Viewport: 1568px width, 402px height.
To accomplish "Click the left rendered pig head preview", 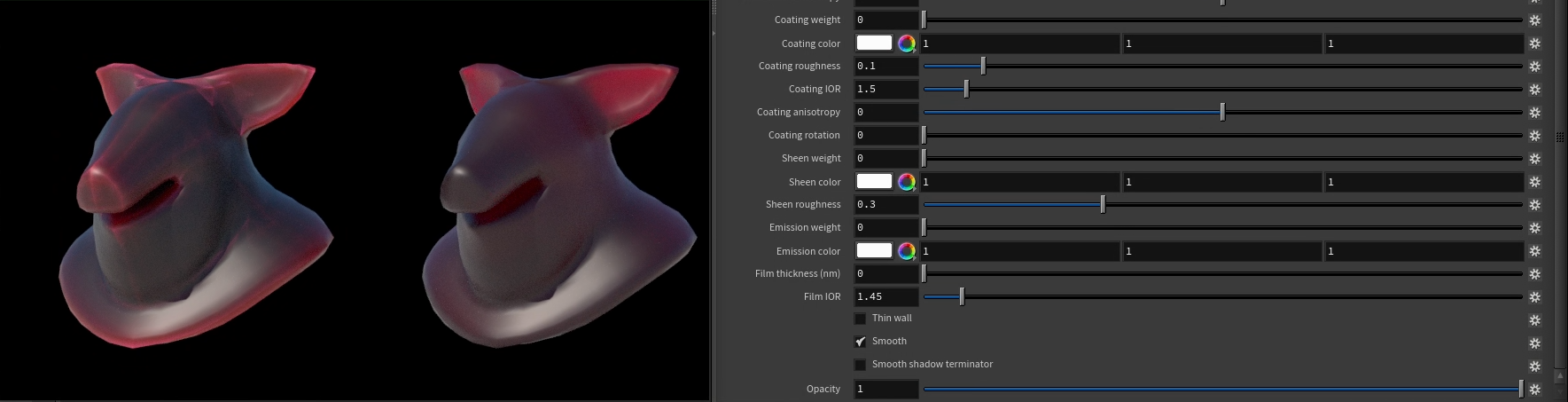I will coord(195,204).
